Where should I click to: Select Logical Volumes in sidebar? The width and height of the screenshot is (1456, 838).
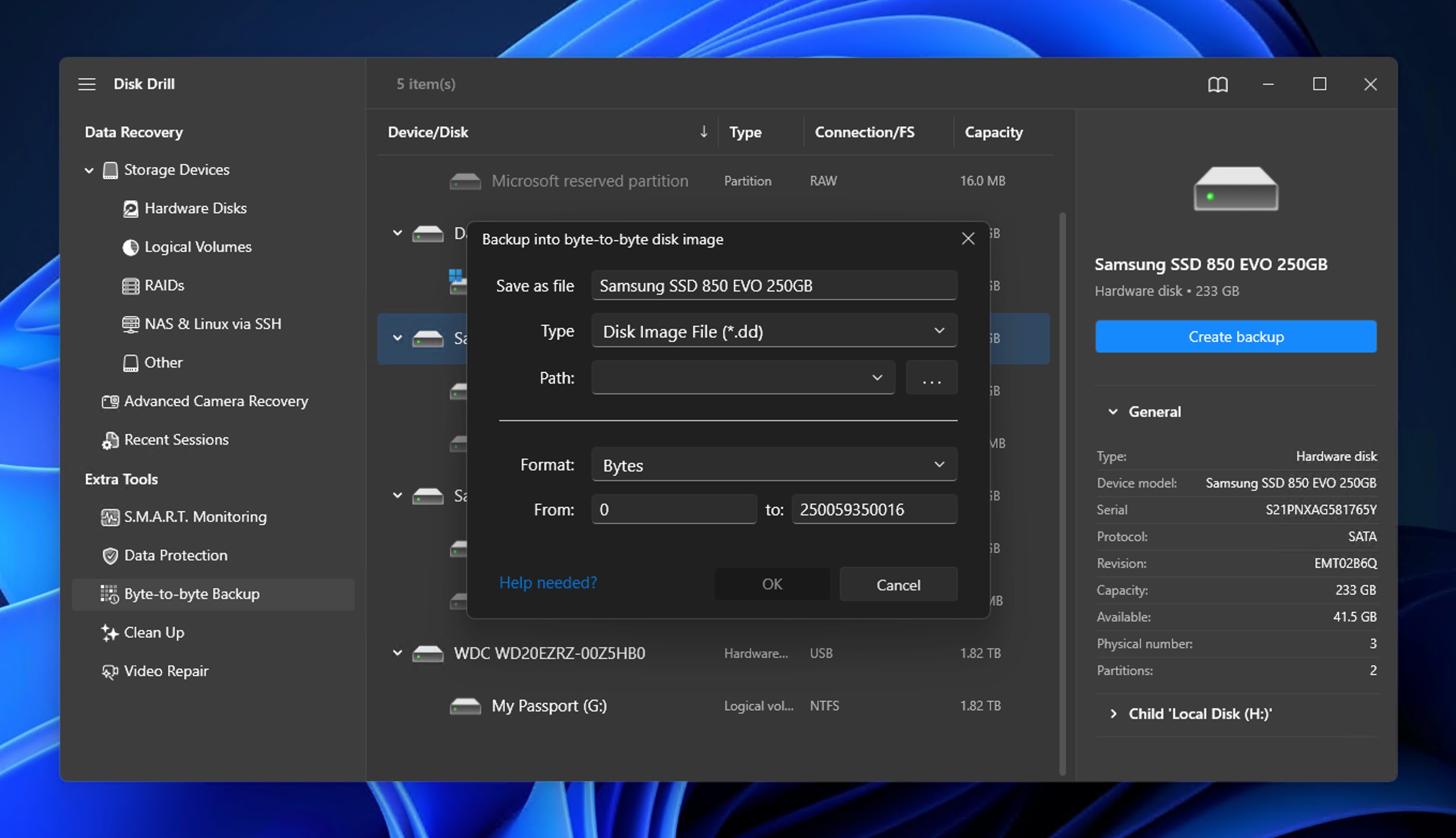coord(198,247)
